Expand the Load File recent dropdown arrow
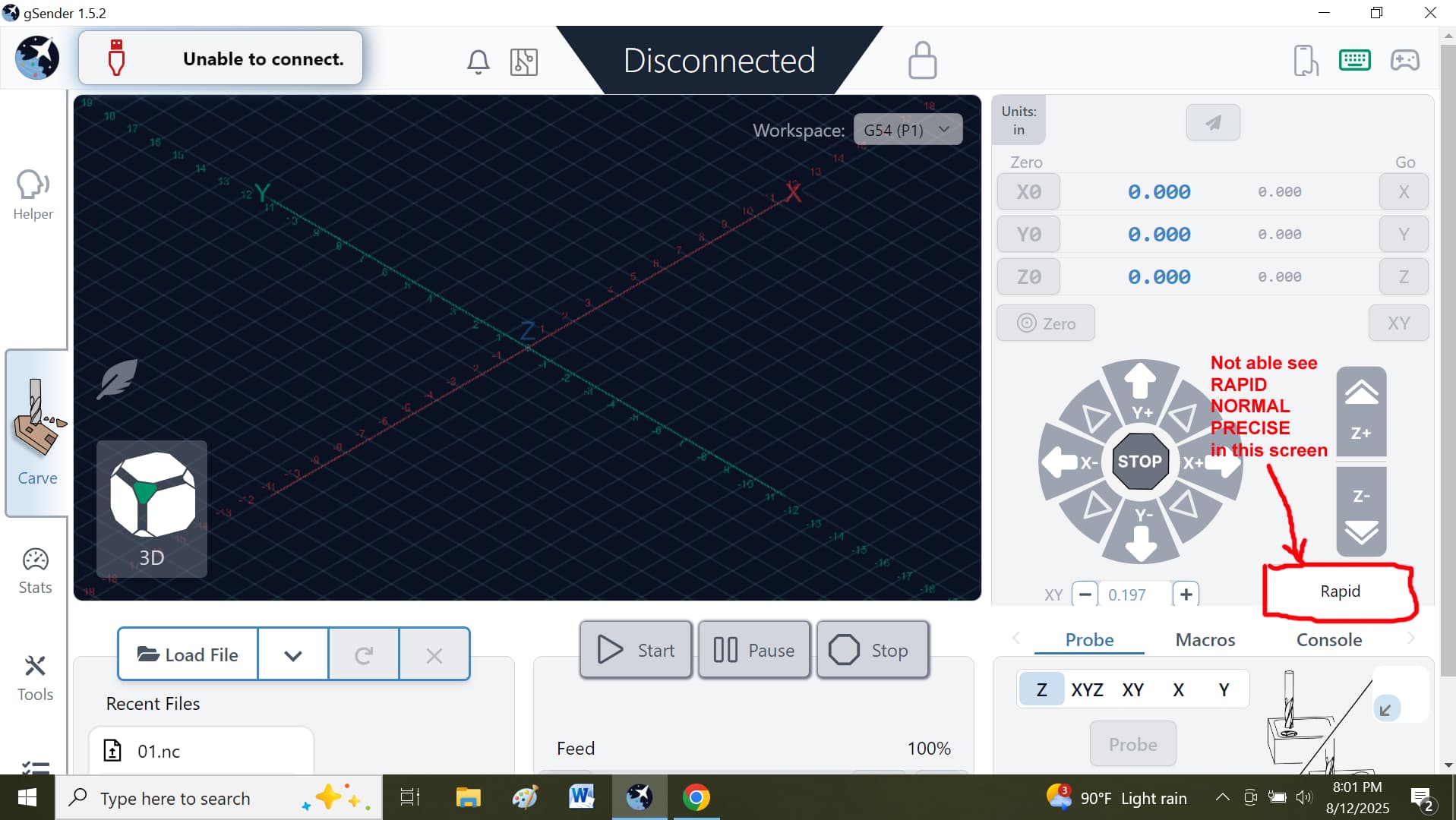1456x820 pixels. click(x=293, y=654)
